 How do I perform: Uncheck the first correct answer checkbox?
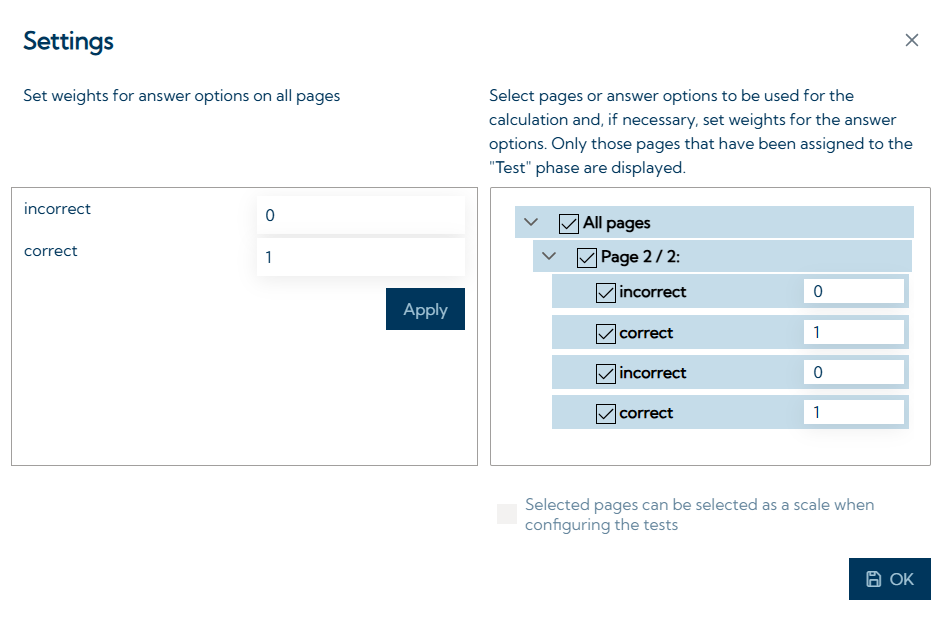point(605,333)
